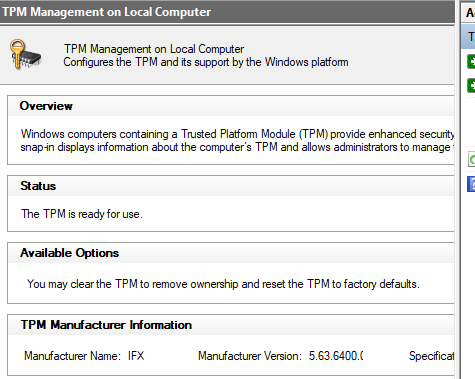Select version value '5.63.6400.0'
The height and width of the screenshot is (379, 475).
tap(336, 356)
